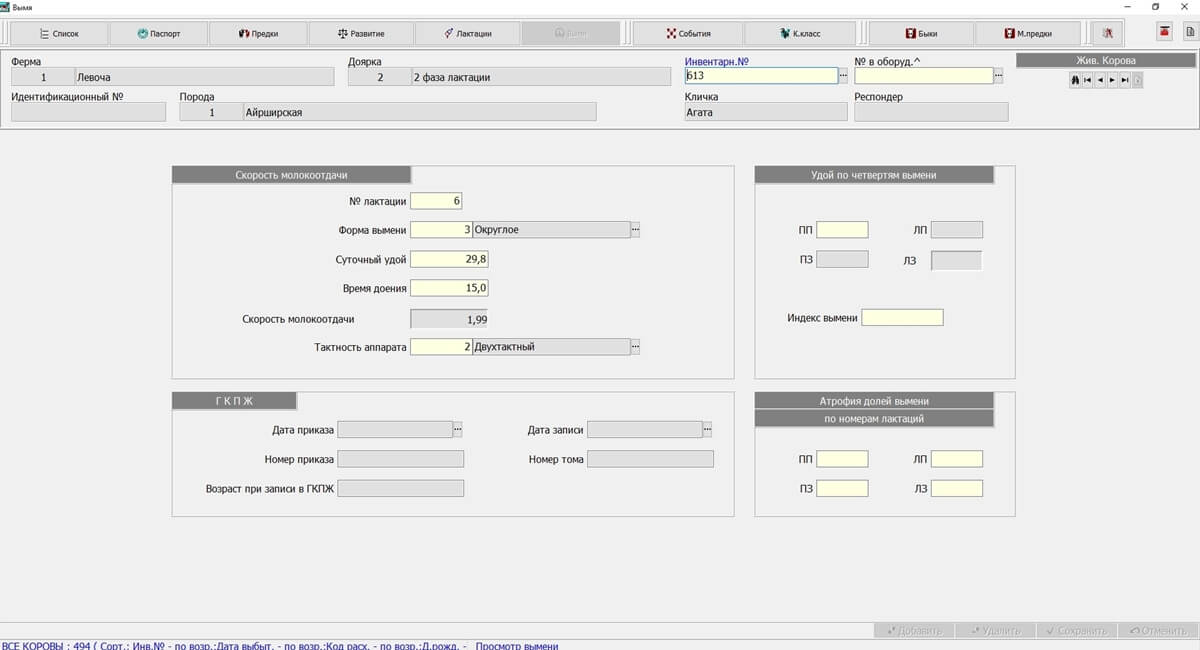The height and width of the screenshot is (650, 1200).
Task: Go to next animal record
Action: [x=1112, y=80]
